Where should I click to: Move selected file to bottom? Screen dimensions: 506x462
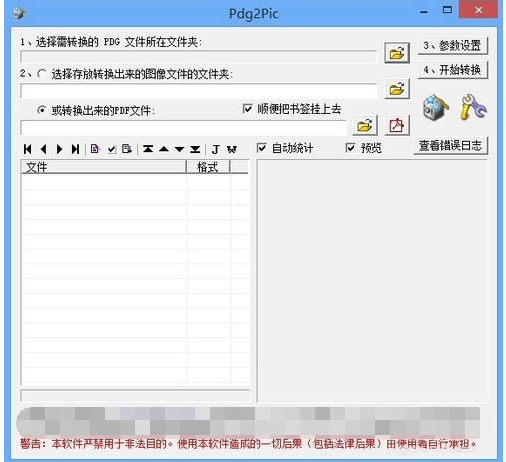[195, 149]
